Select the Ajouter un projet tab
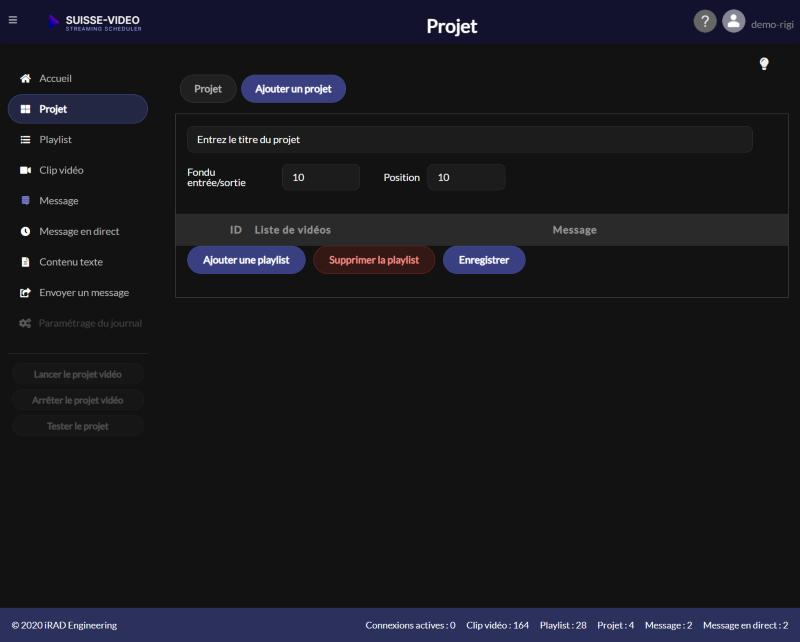The height and width of the screenshot is (642, 800). [293, 89]
